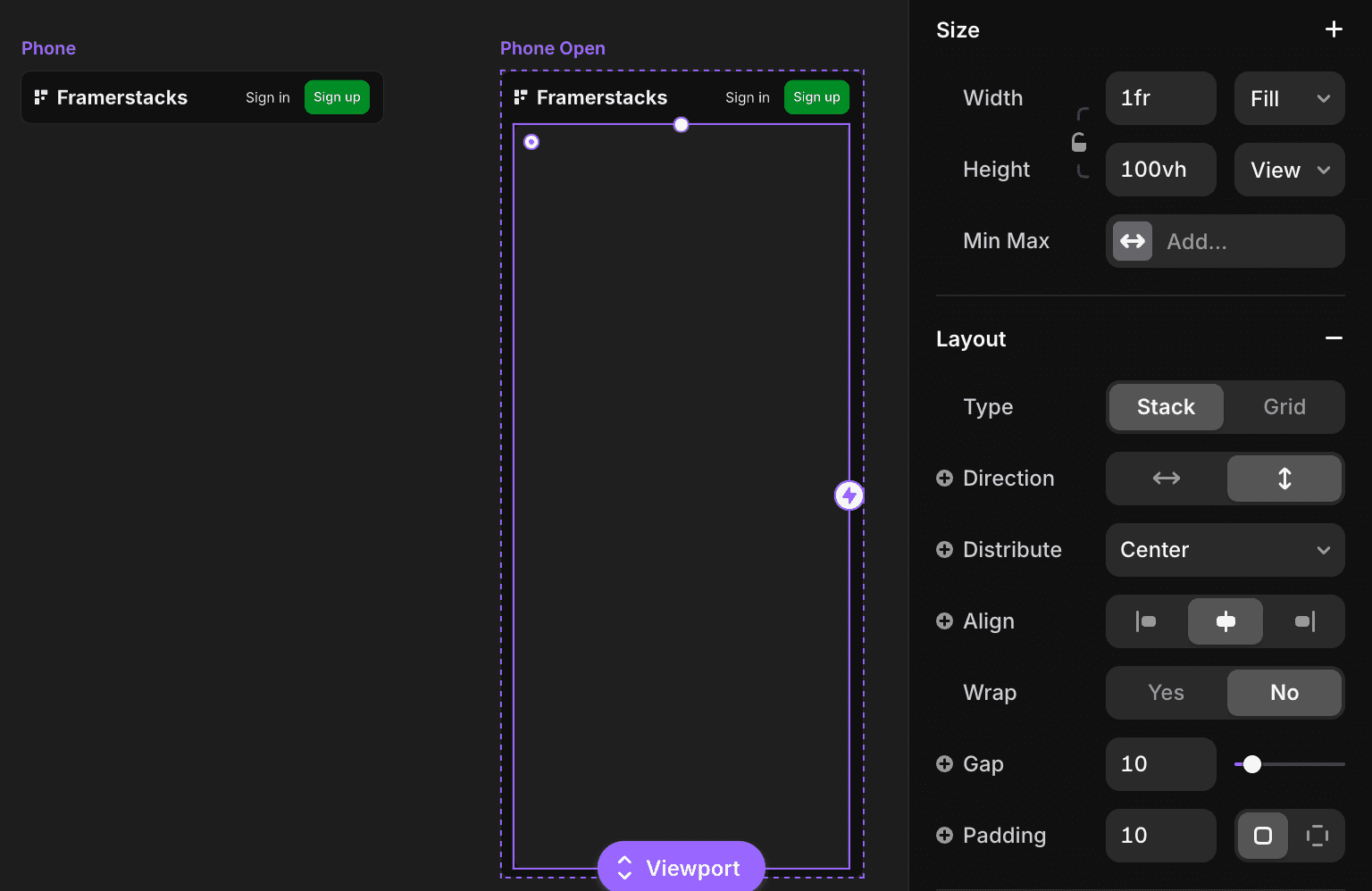Click the plus icon next to Size
Screen dimensions: 1372x891
(1333, 29)
